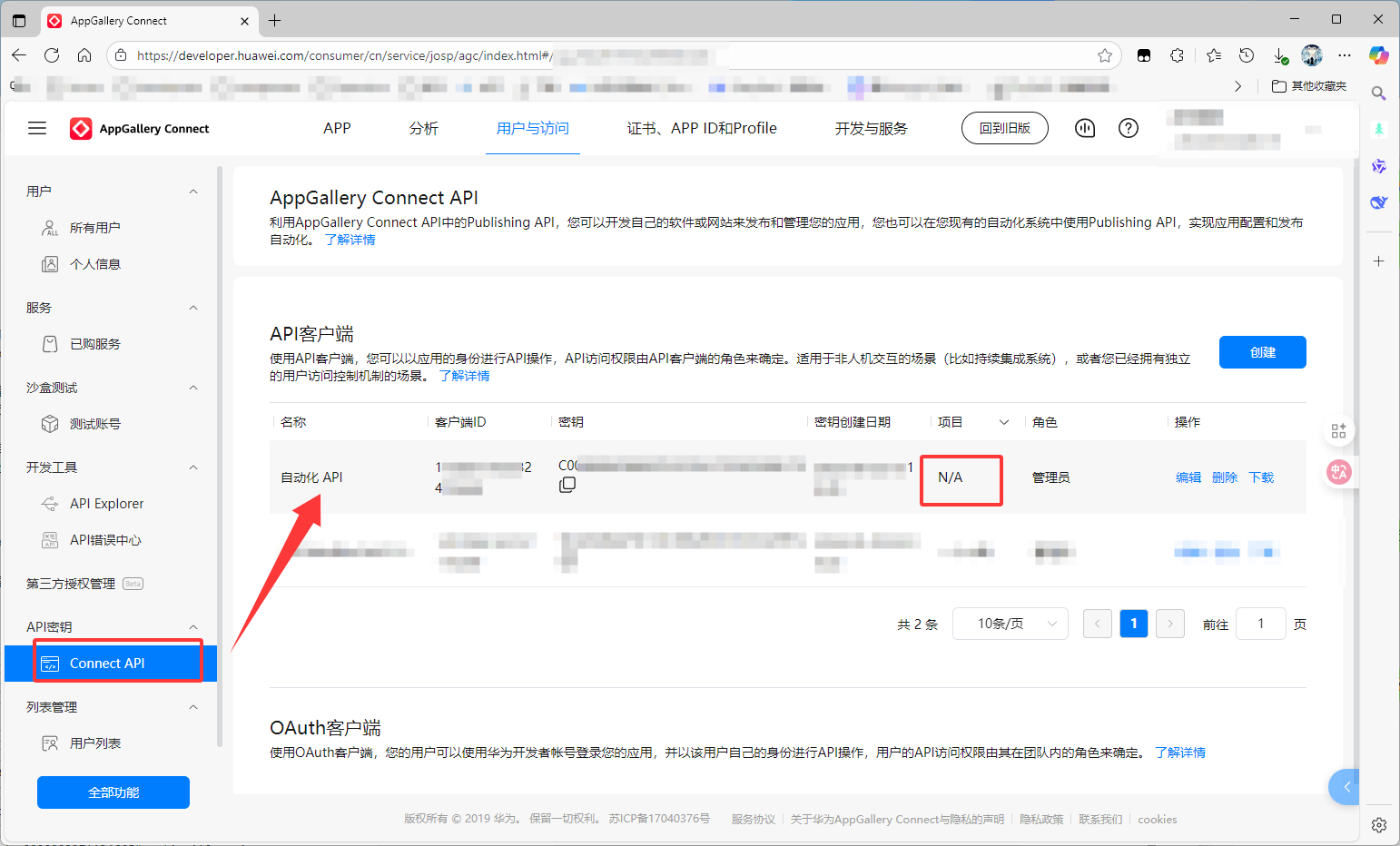The width and height of the screenshot is (1400, 846).
Task: Click the 用户列表 sidebar icon
Action: 50,743
